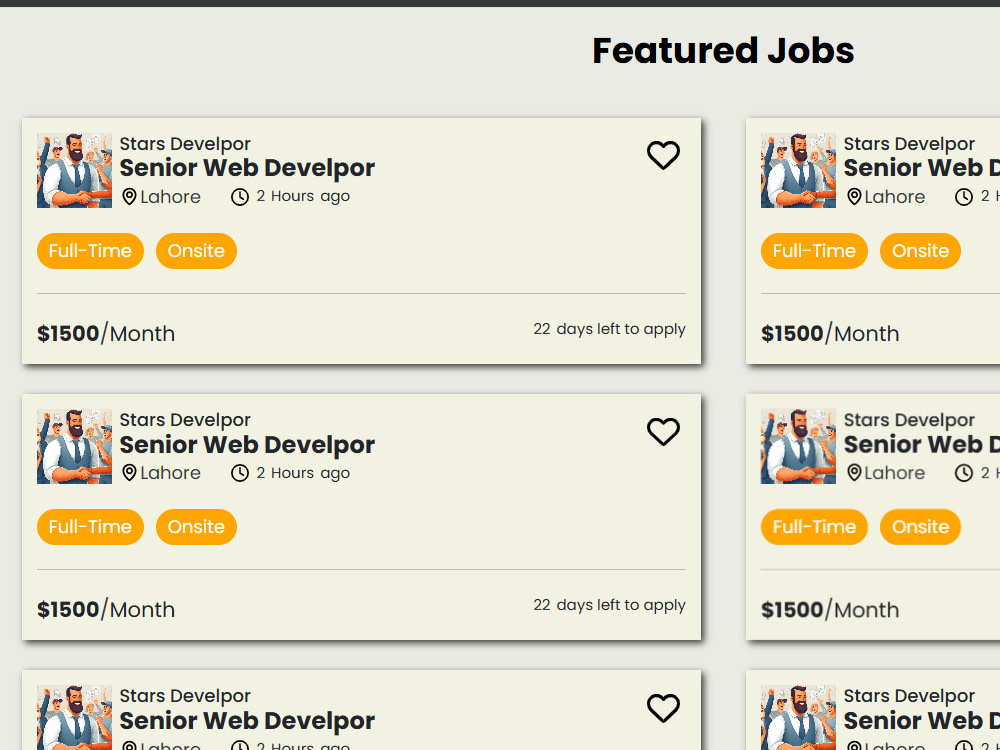Screen dimensions: 1000x750
Task: Click Stars Develpor company name in top-left card
Action: pyautogui.click(x=185, y=143)
